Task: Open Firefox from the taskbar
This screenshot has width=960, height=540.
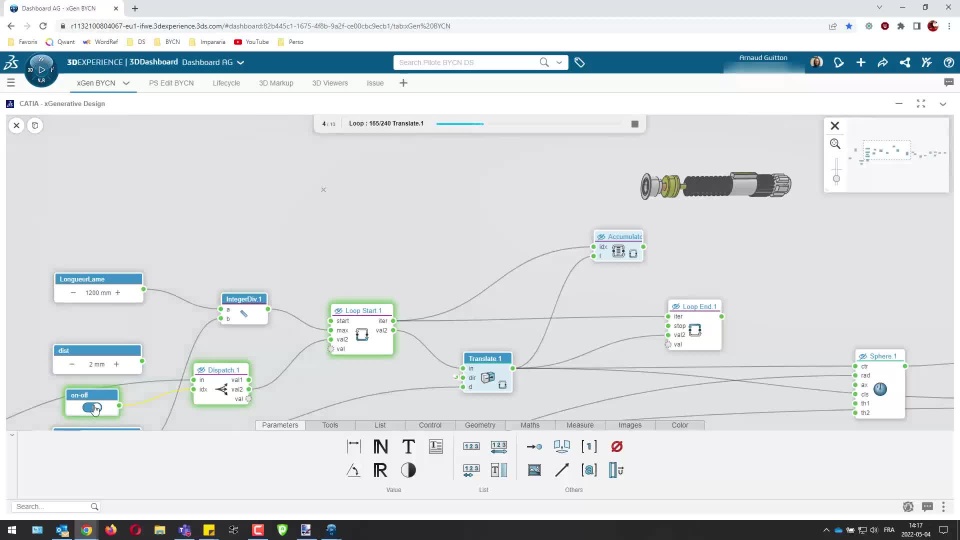Action: pyautogui.click(x=111, y=530)
